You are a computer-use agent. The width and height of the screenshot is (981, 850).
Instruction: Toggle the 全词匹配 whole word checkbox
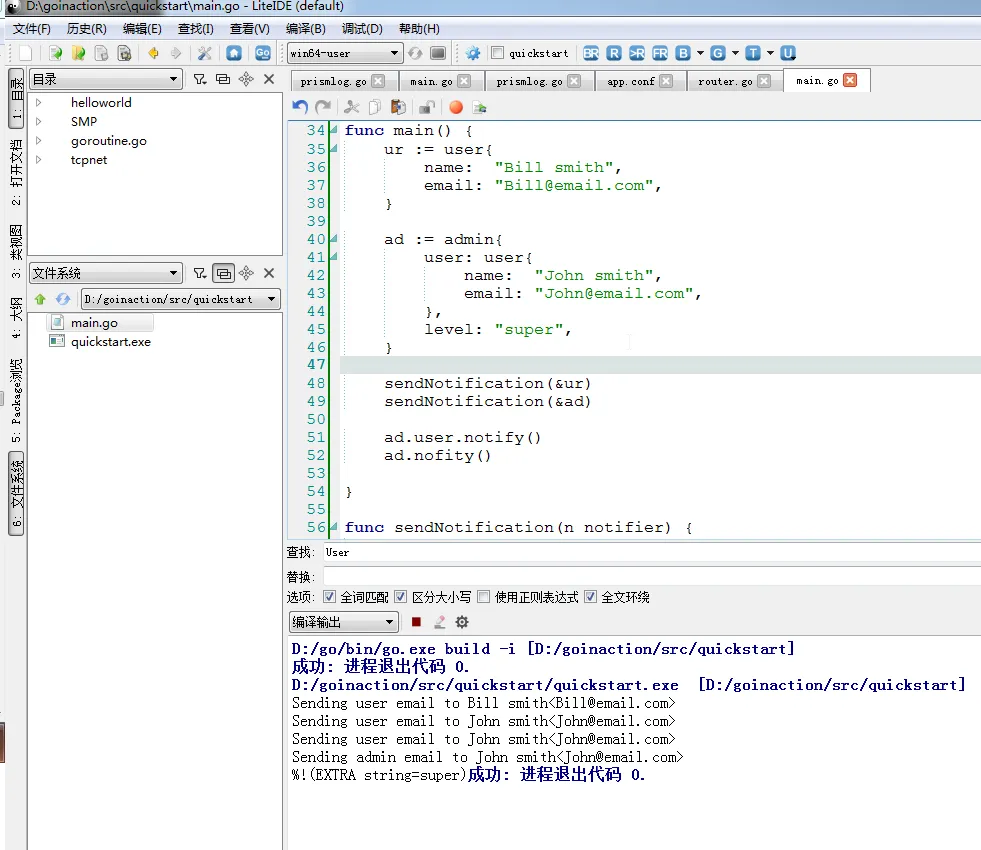tap(329, 597)
